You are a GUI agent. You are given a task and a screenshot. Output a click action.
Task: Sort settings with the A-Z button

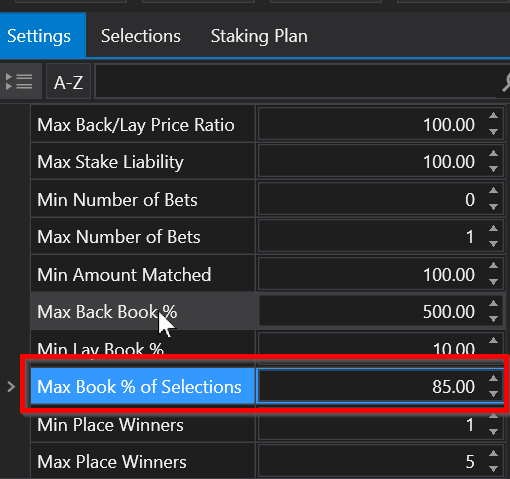tap(68, 82)
